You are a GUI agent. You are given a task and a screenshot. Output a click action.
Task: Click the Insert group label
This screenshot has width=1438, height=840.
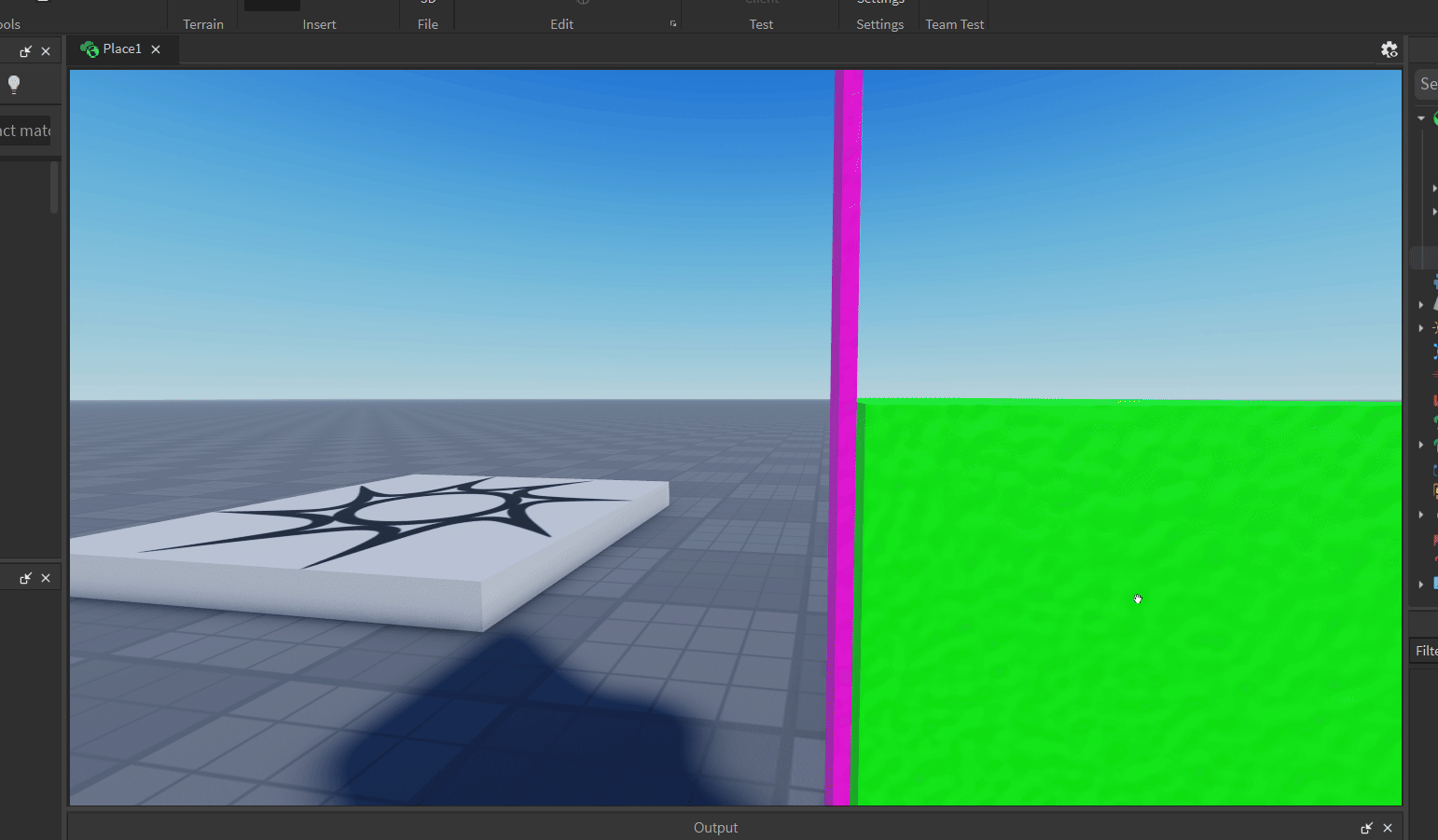tap(319, 24)
